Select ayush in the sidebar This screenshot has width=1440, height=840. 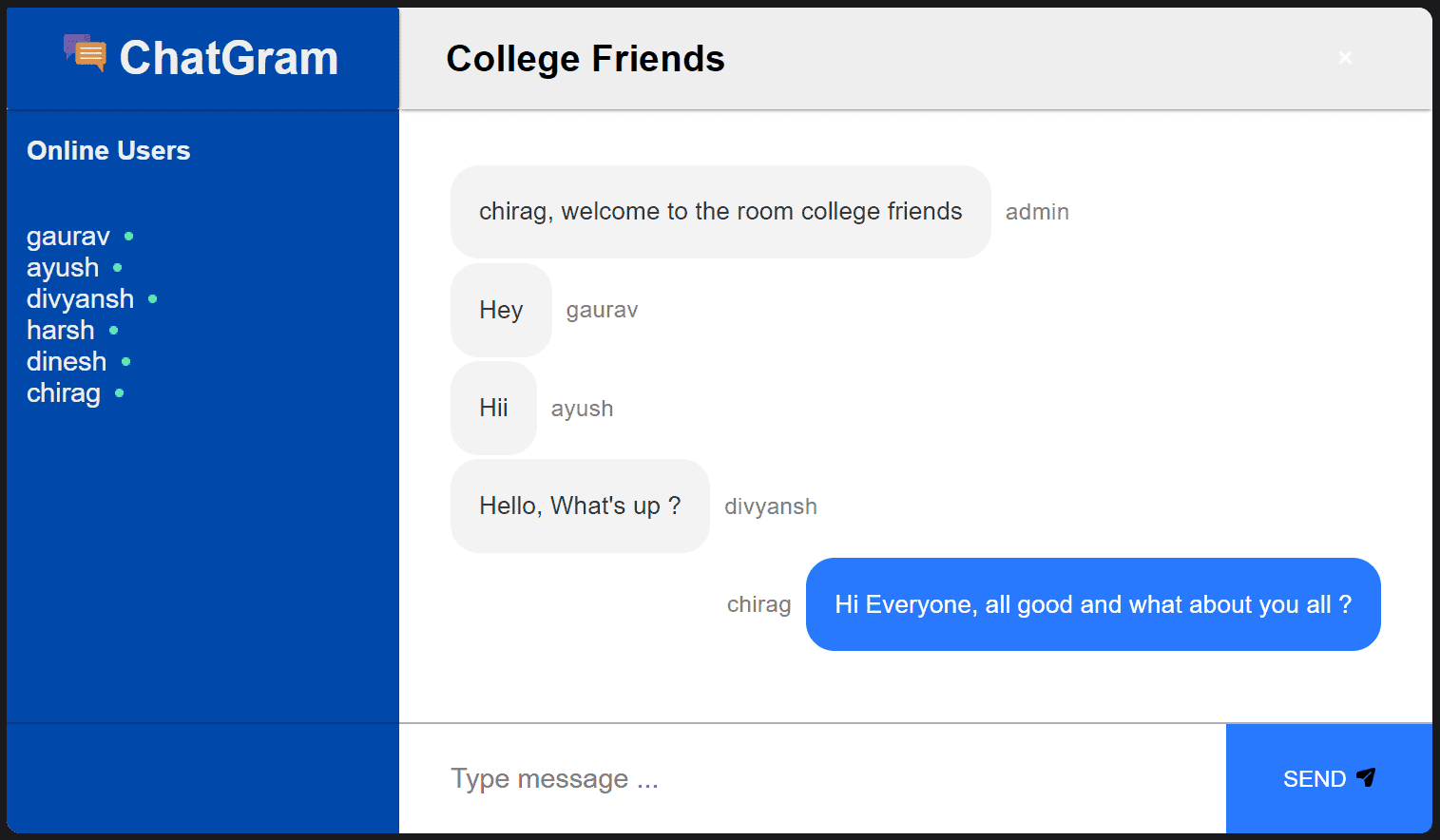(62, 267)
